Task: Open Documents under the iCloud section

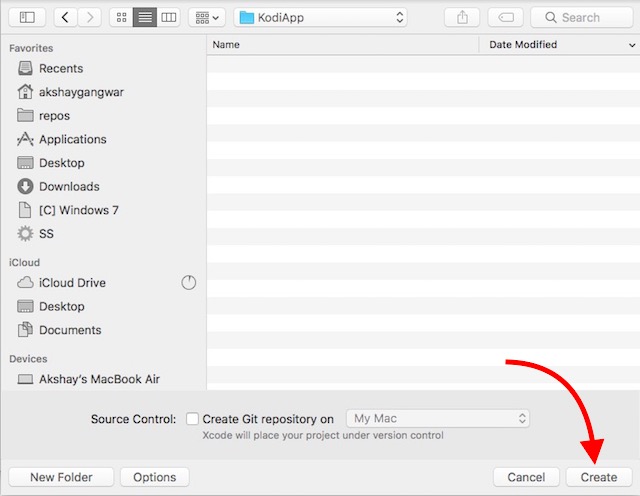Action: 104,330
